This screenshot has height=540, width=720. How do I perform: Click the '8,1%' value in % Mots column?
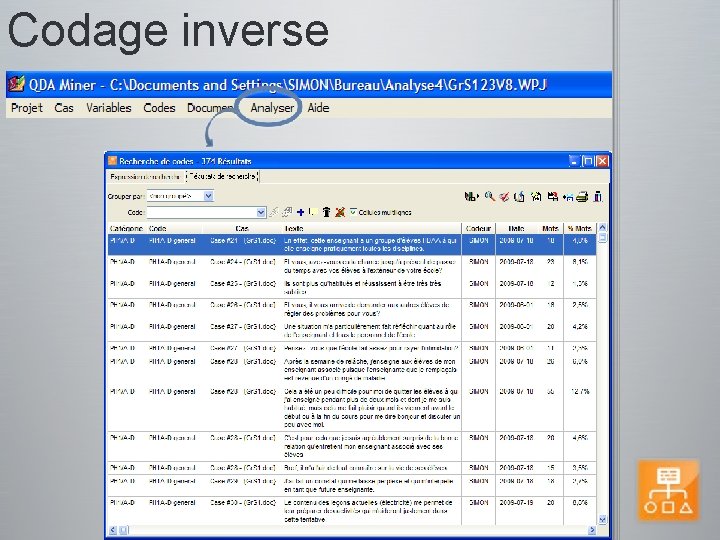pyautogui.click(x=580, y=262)
